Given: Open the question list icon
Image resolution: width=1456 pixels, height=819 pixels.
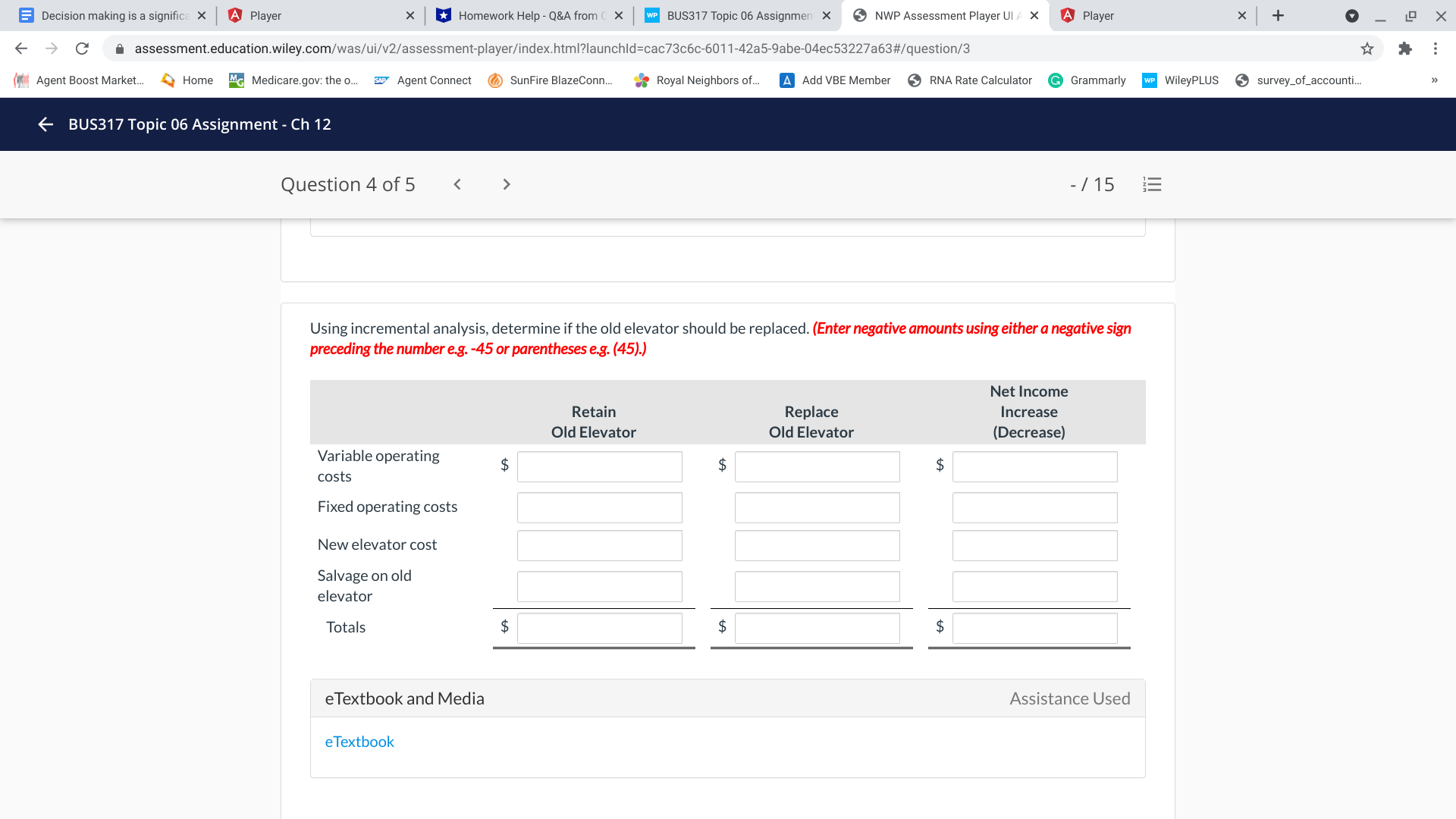Looking at the screenshot, I should 1152,184.
